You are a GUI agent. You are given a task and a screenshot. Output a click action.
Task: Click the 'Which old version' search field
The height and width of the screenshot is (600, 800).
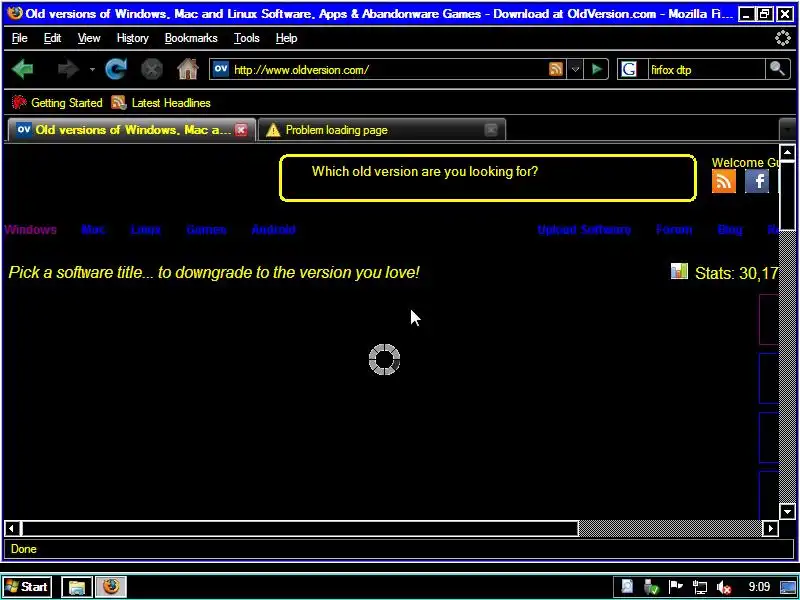coord(488,178)
